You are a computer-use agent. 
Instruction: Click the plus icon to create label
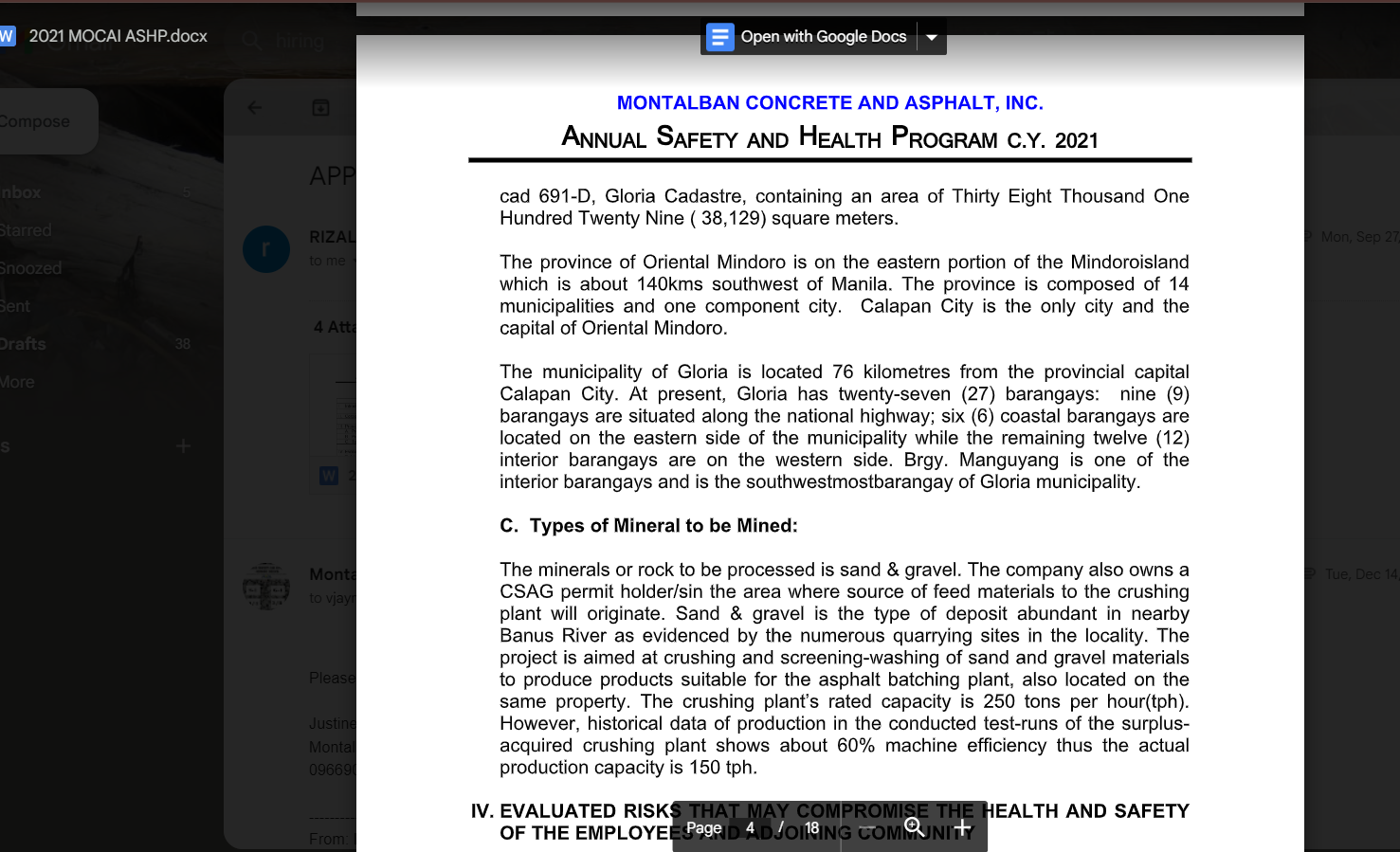tap(183, 445)
